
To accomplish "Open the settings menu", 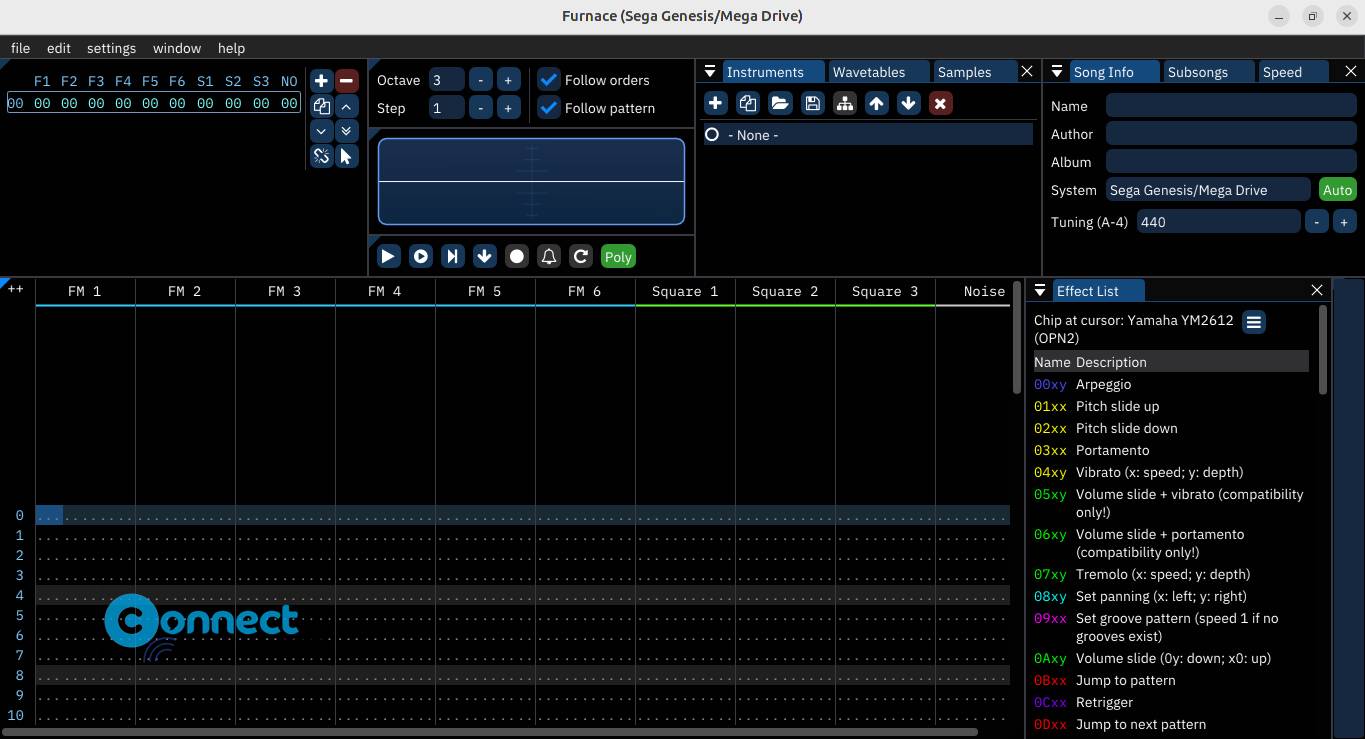I will click(111, 48).
